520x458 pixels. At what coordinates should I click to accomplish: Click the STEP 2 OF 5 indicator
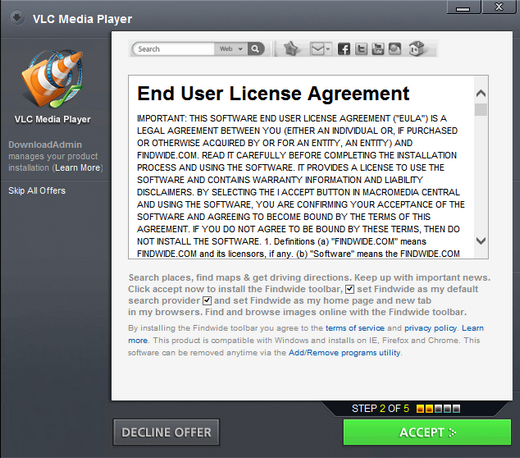pos(406,408)
